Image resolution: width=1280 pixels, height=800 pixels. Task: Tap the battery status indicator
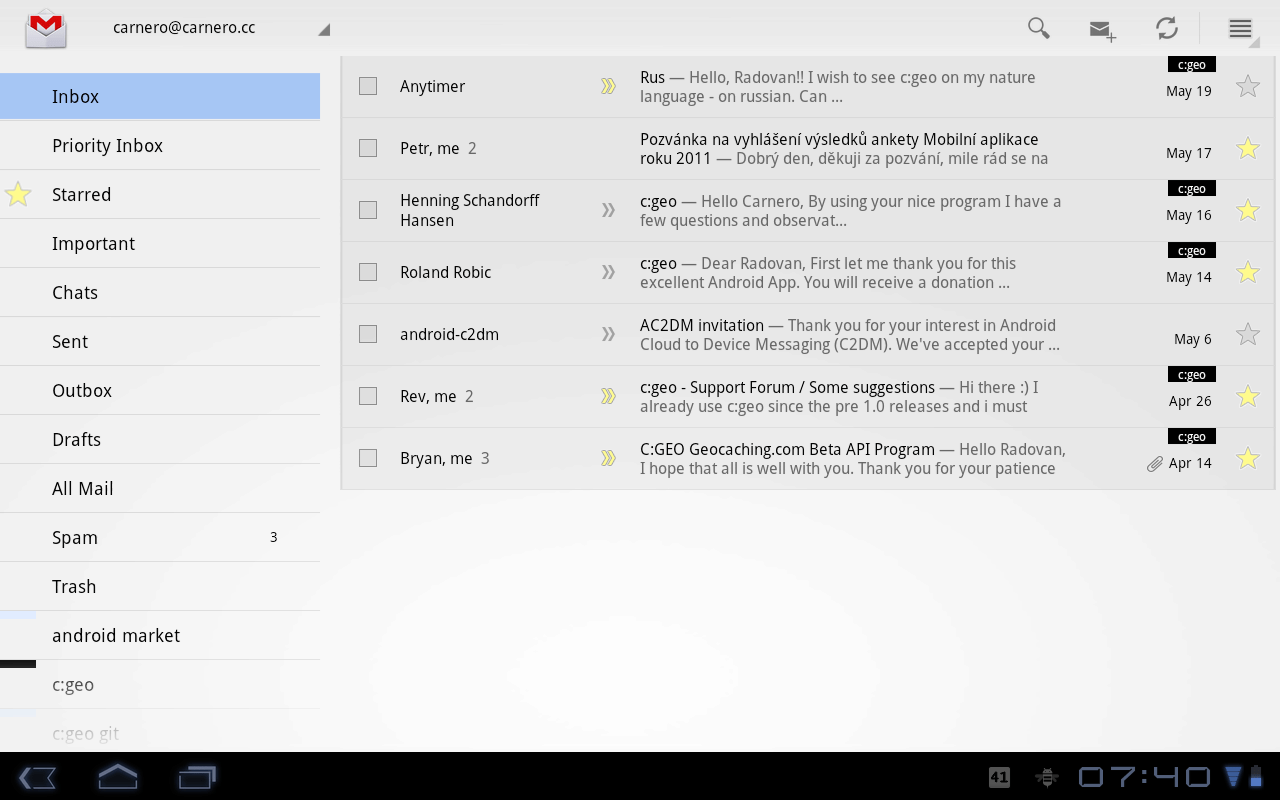1257,776
